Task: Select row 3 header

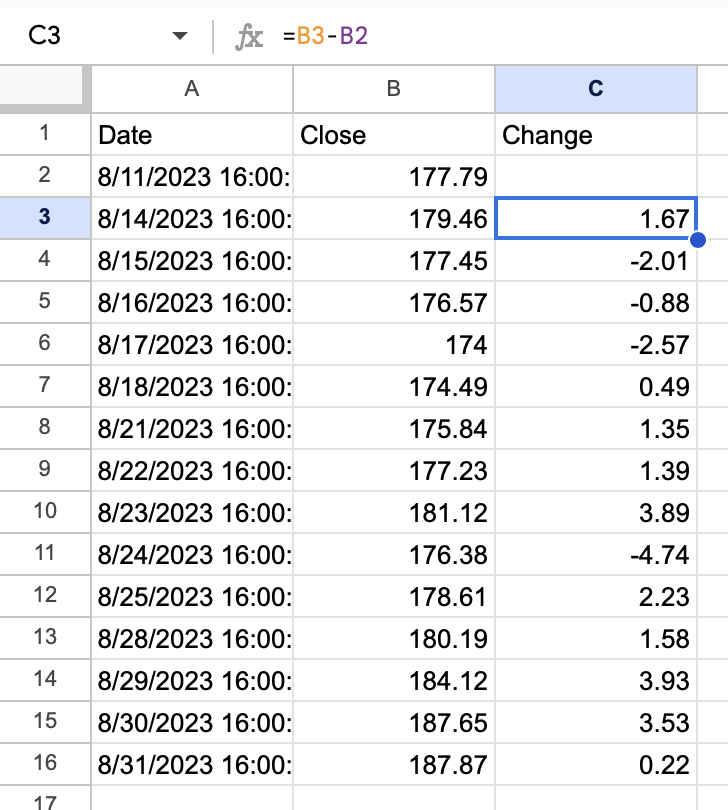Action: [45, 217]
